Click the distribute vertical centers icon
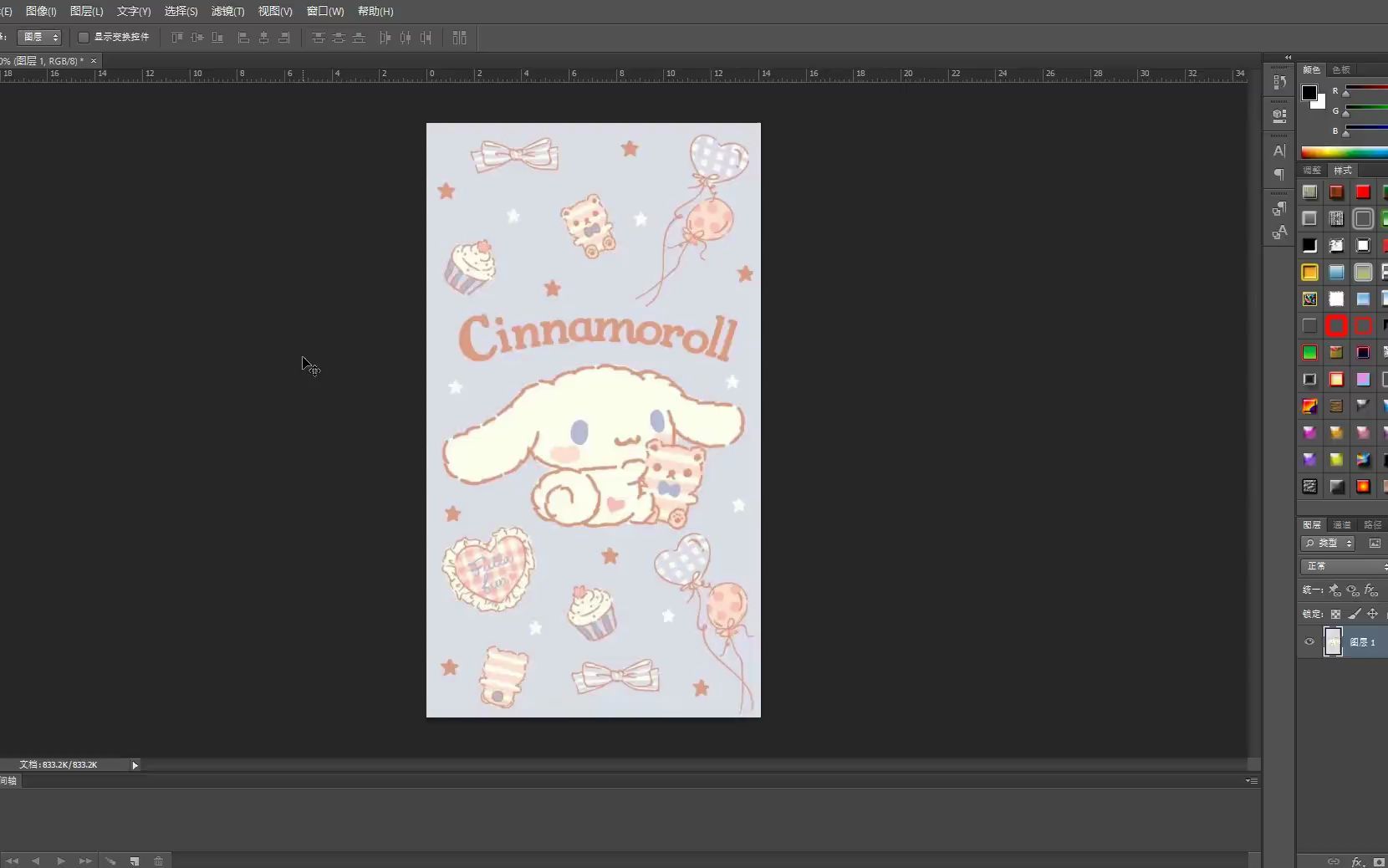 tap(339, 38)
